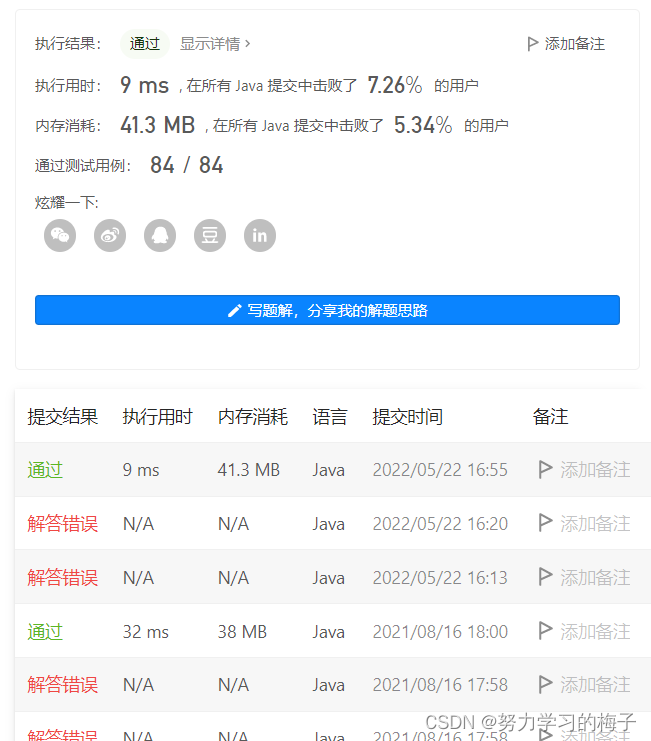Image resolution: width=651 pixels, height=741 pixels.
Task: Click flag icon in 2021/08/16 18:00 row
Action: pyautogui.click(x=546, y=630)
